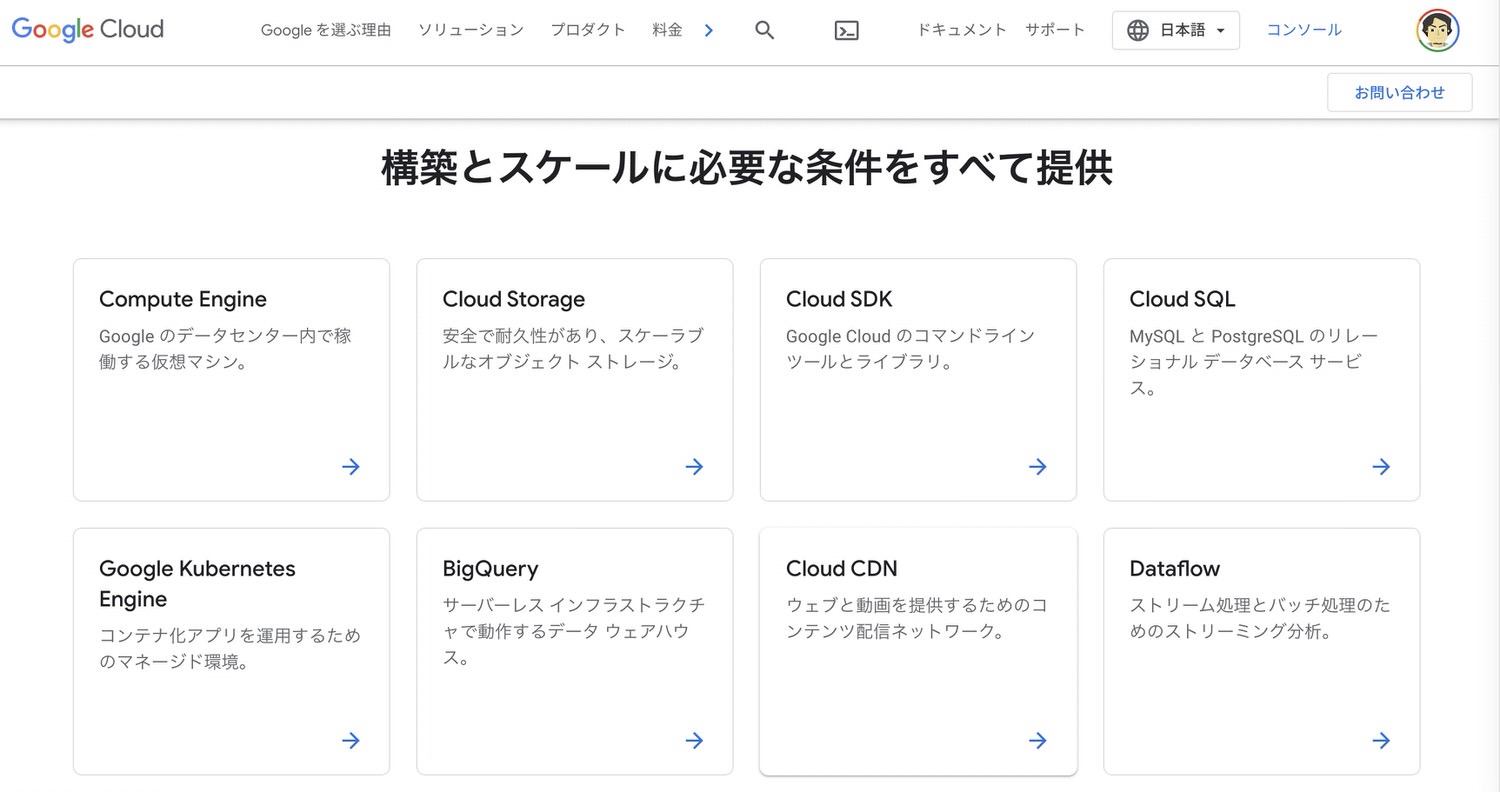The width and height of the screenshot is (1500, 792).
Task: Click description 'Google Cloud のコマンドライン ツールとライブラリ。'
Action: 911,349
